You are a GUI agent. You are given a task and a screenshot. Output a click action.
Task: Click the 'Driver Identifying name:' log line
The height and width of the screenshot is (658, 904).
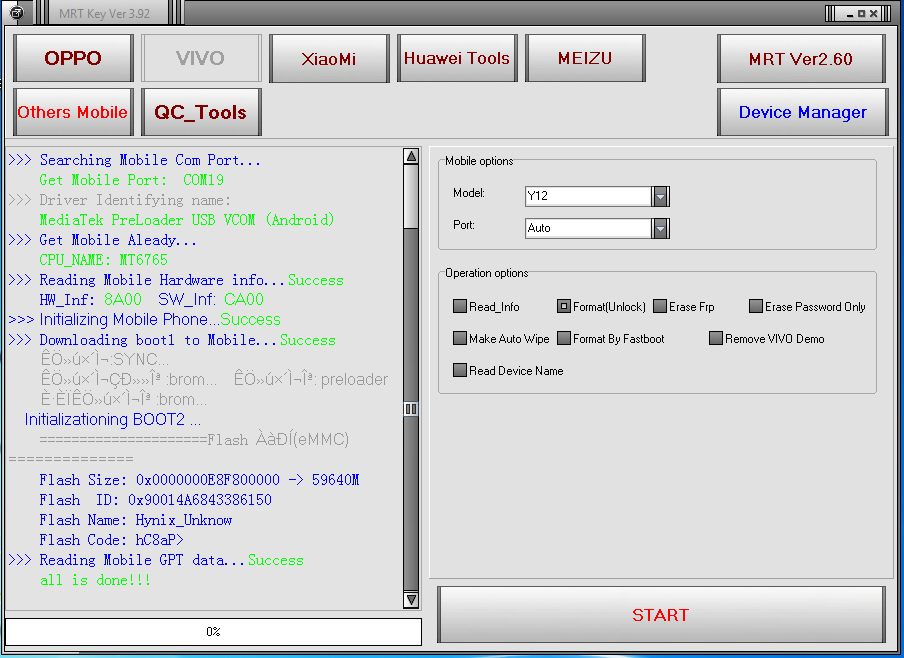click(x=119, y=200)
